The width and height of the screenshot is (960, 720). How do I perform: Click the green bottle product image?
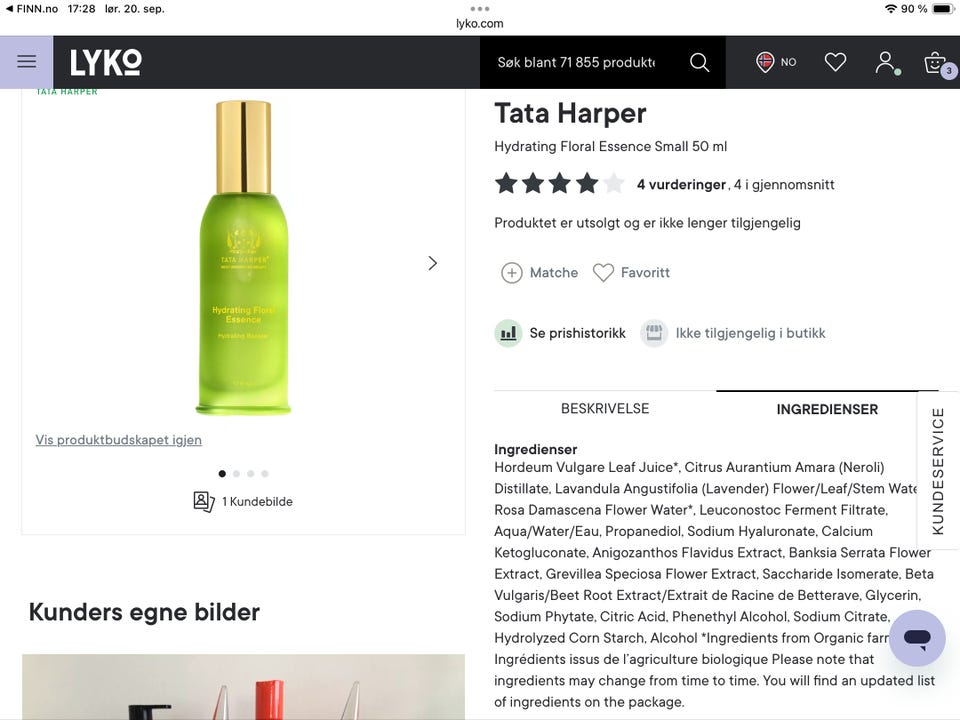243,257
